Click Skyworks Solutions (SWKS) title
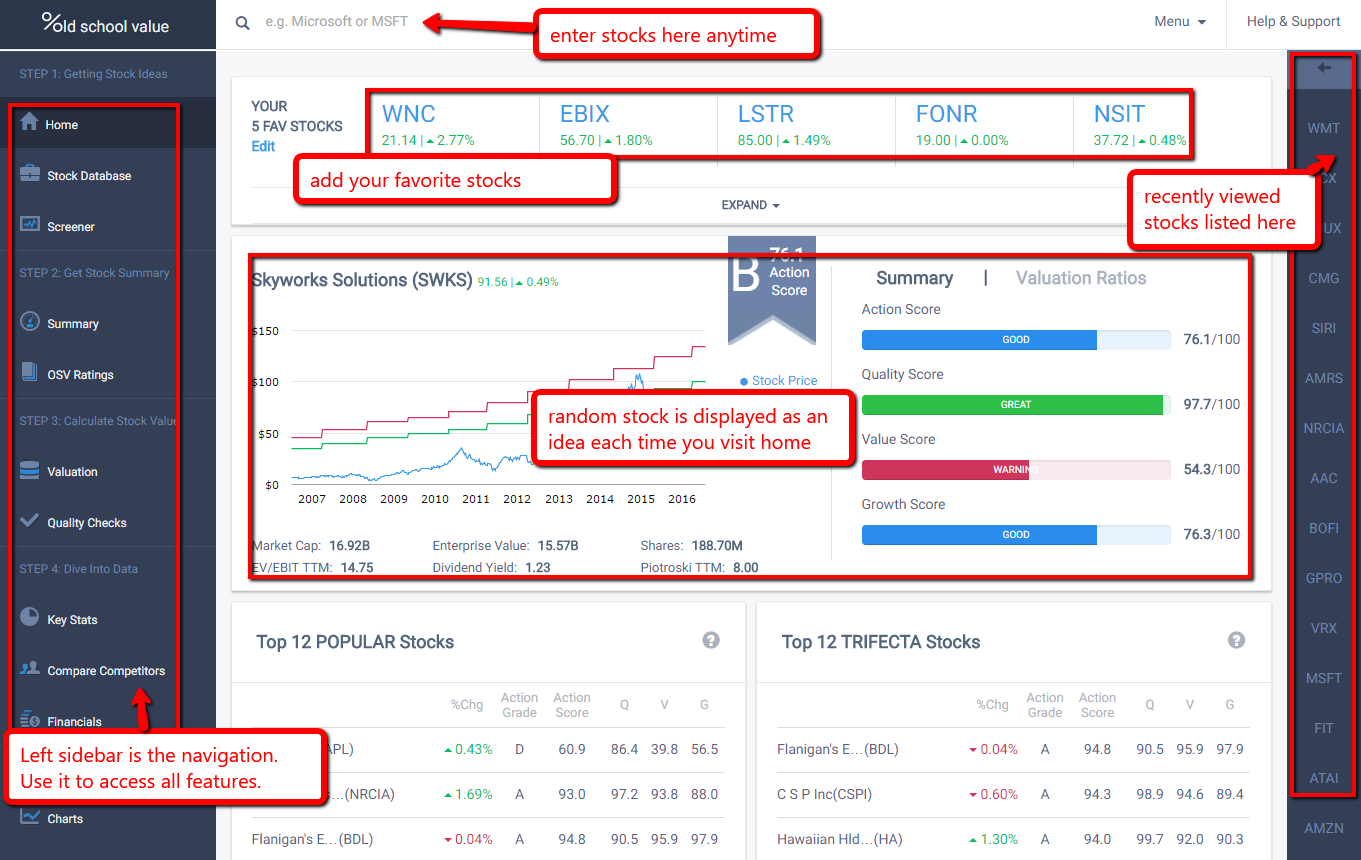Screen dimensions: 1361x860 362,280
